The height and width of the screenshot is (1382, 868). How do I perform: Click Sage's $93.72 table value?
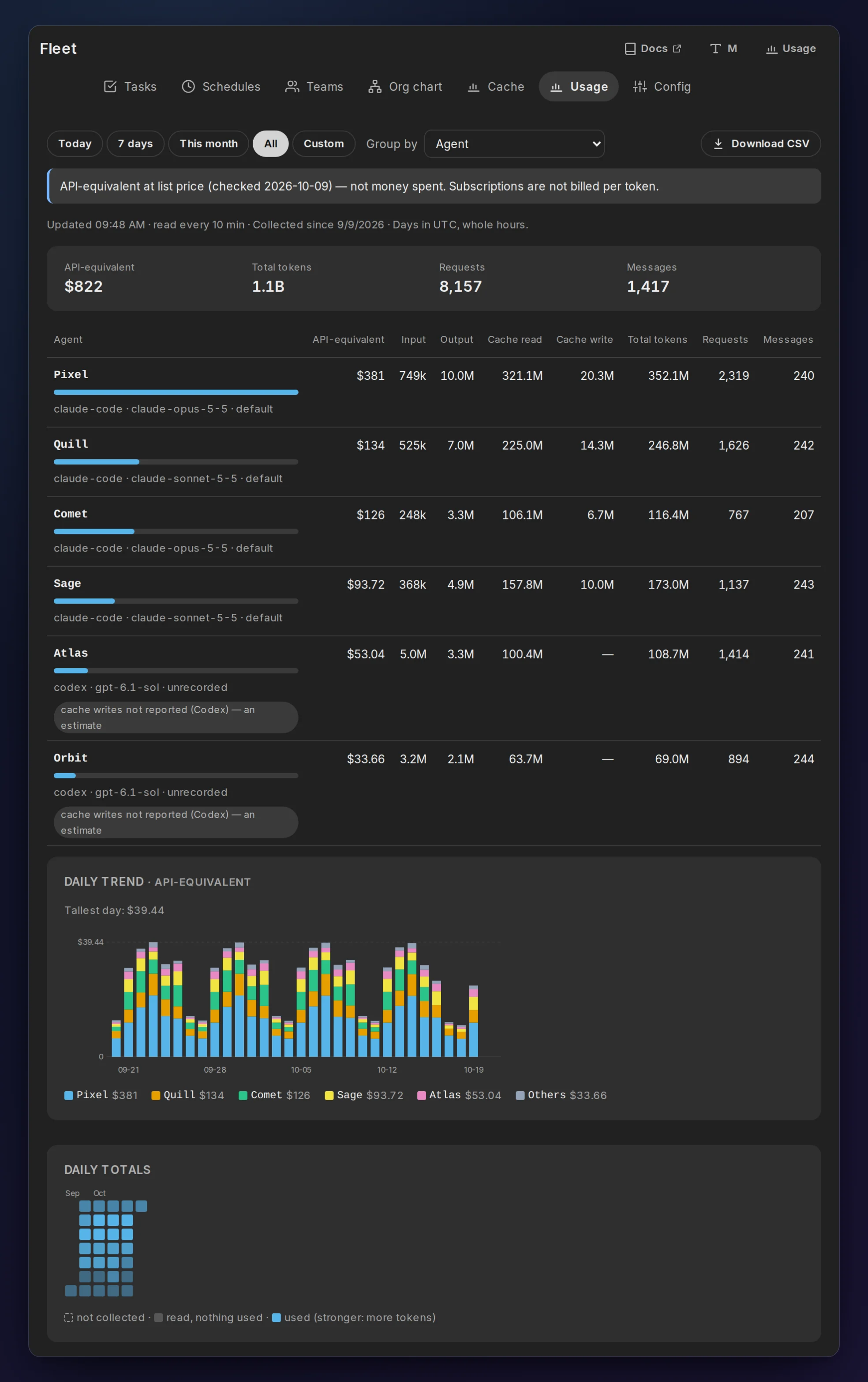[x=366, y=584]
